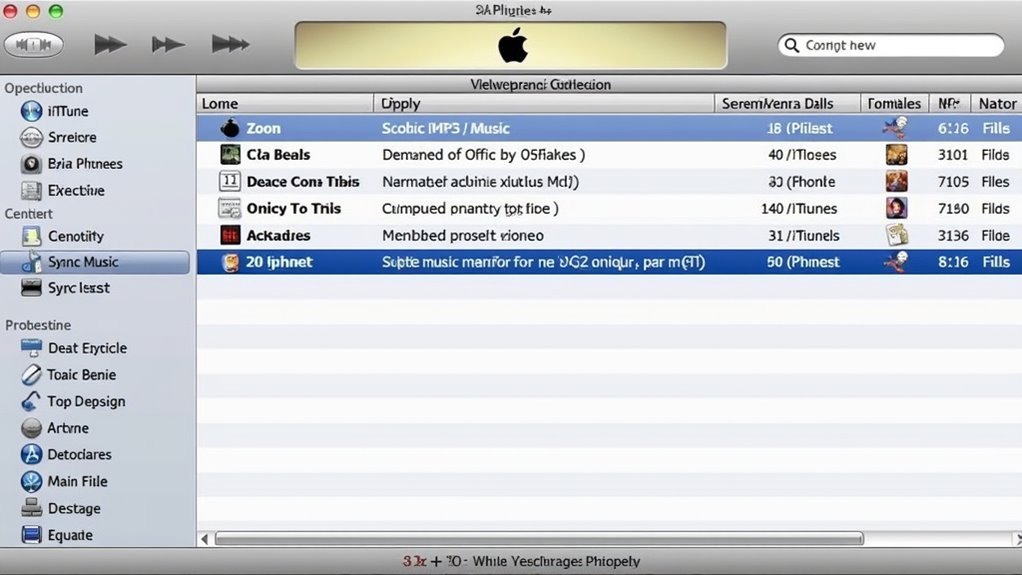Click the Top Depsign icon
Viewport: 1022px width, 575px height.
tap(31, 401)
